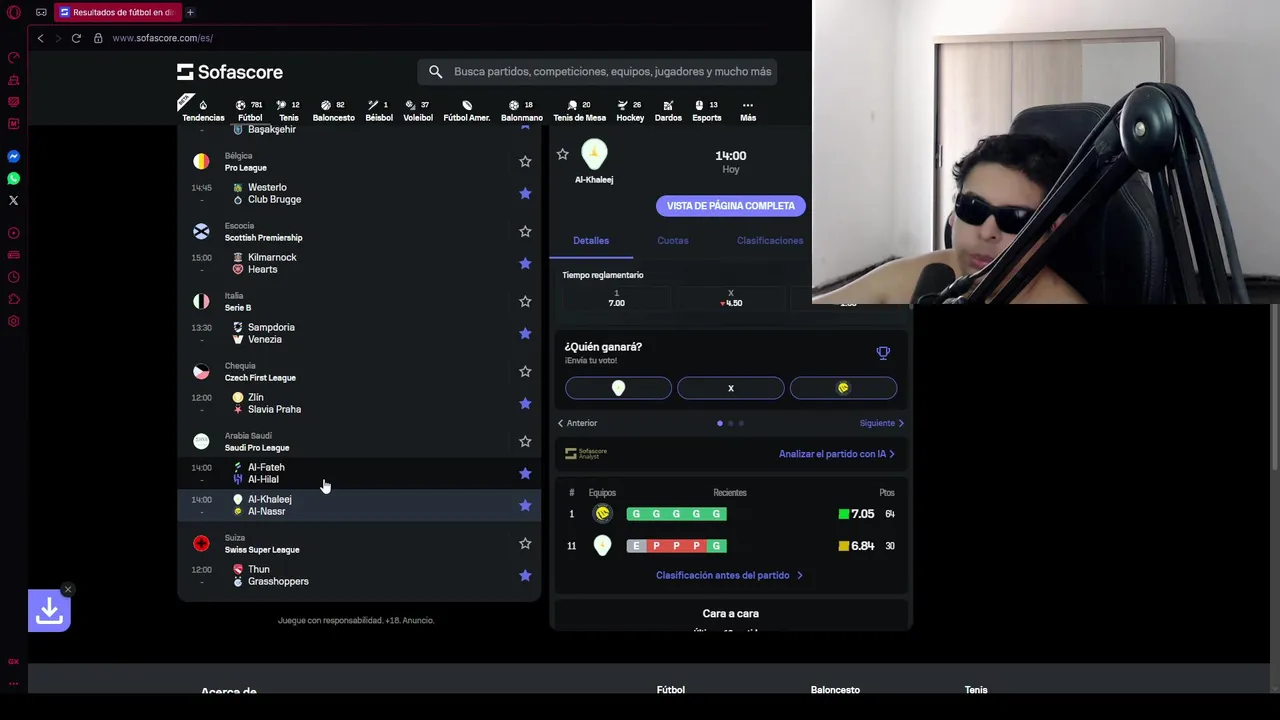Viewport: 1280px width, 720px height.
Task: Open Opera sidebar settings gear
Action: point(13,321)
